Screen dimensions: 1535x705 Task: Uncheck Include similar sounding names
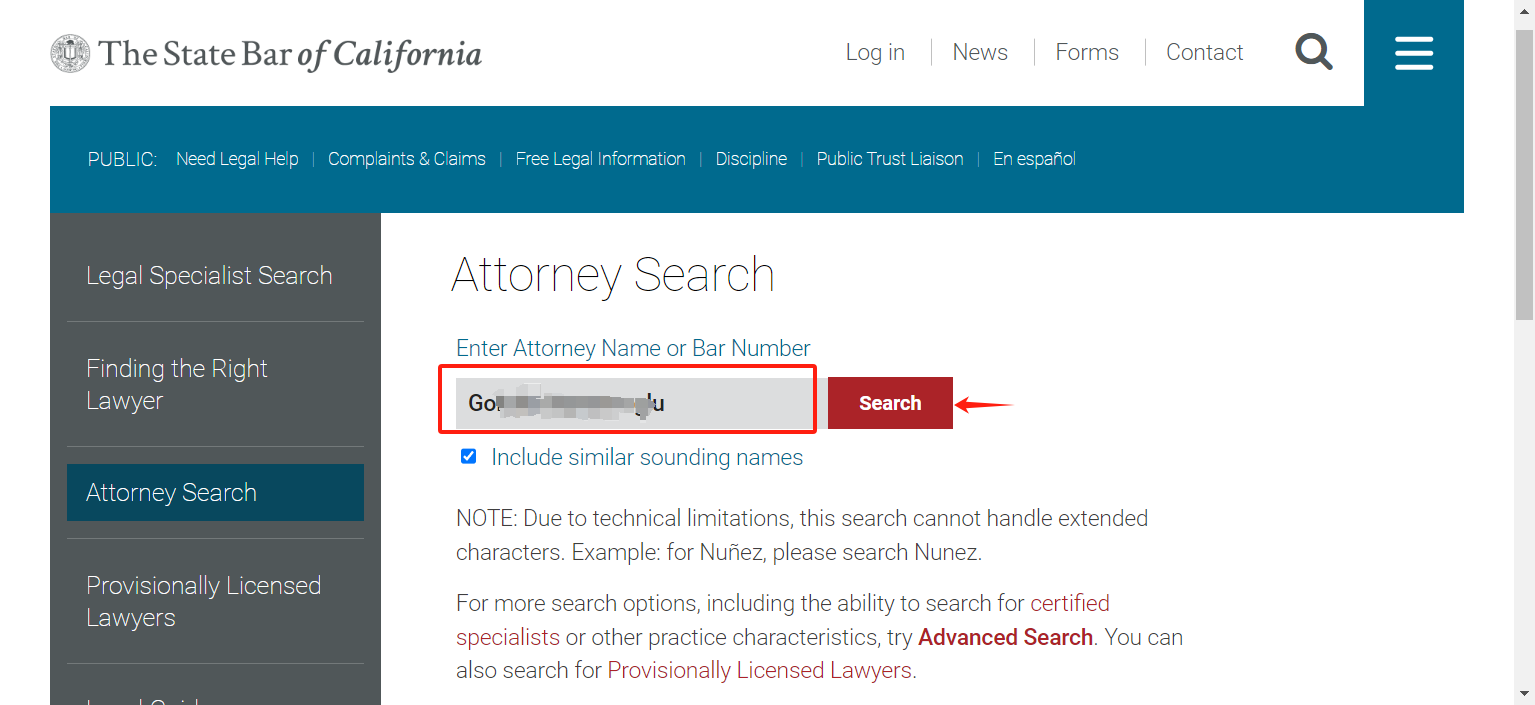point(468,457)
